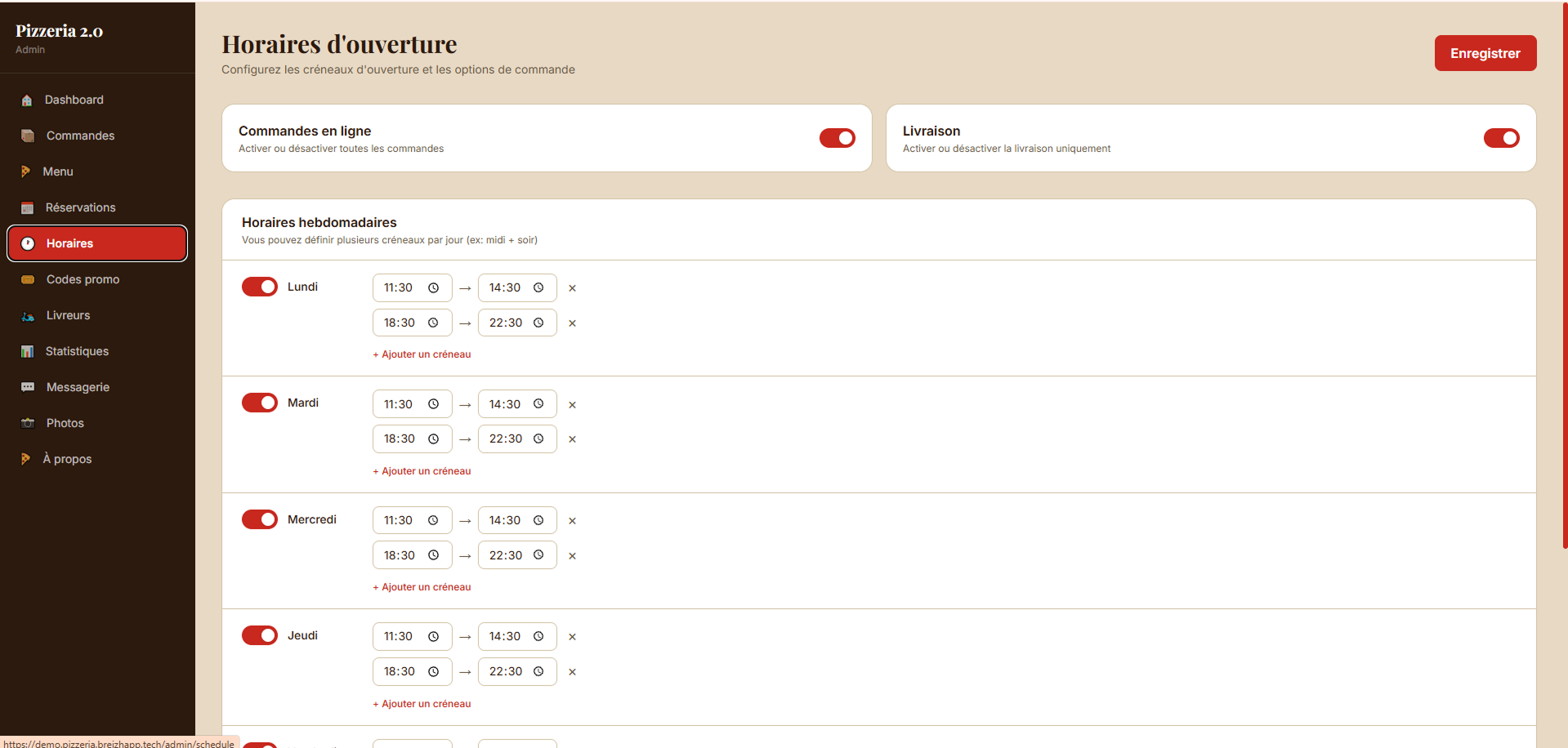
Task: Open the Dashboard house icon
Action: pos(27,100)
